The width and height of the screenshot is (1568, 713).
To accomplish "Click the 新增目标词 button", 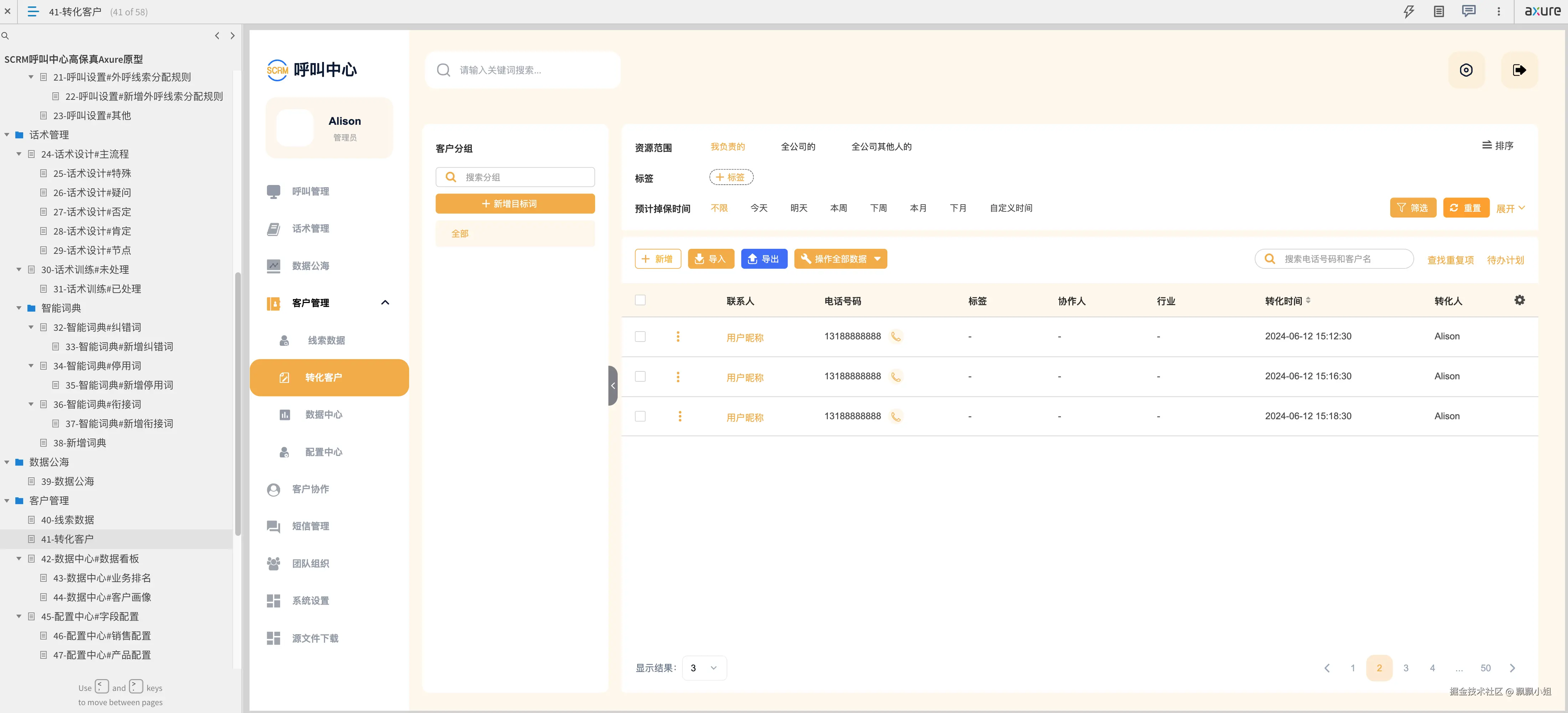I will pyautogui.click(x=515, y=204).
